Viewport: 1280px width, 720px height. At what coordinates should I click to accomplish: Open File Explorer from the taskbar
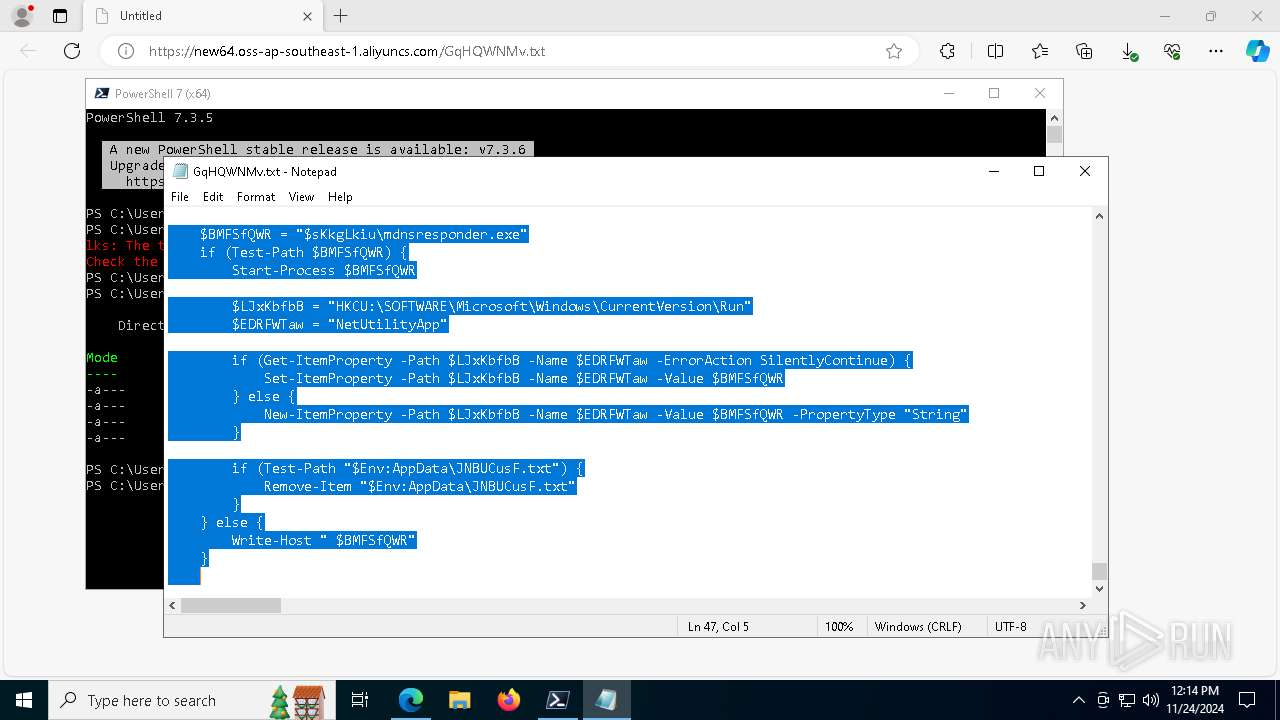pyautogui.click(x=459, y=700)
